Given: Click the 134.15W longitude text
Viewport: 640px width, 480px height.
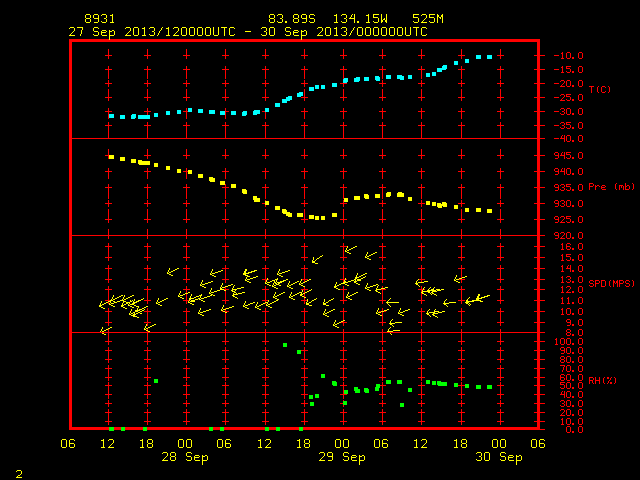Looking at the screenshot, I should (x=360, y=19).
